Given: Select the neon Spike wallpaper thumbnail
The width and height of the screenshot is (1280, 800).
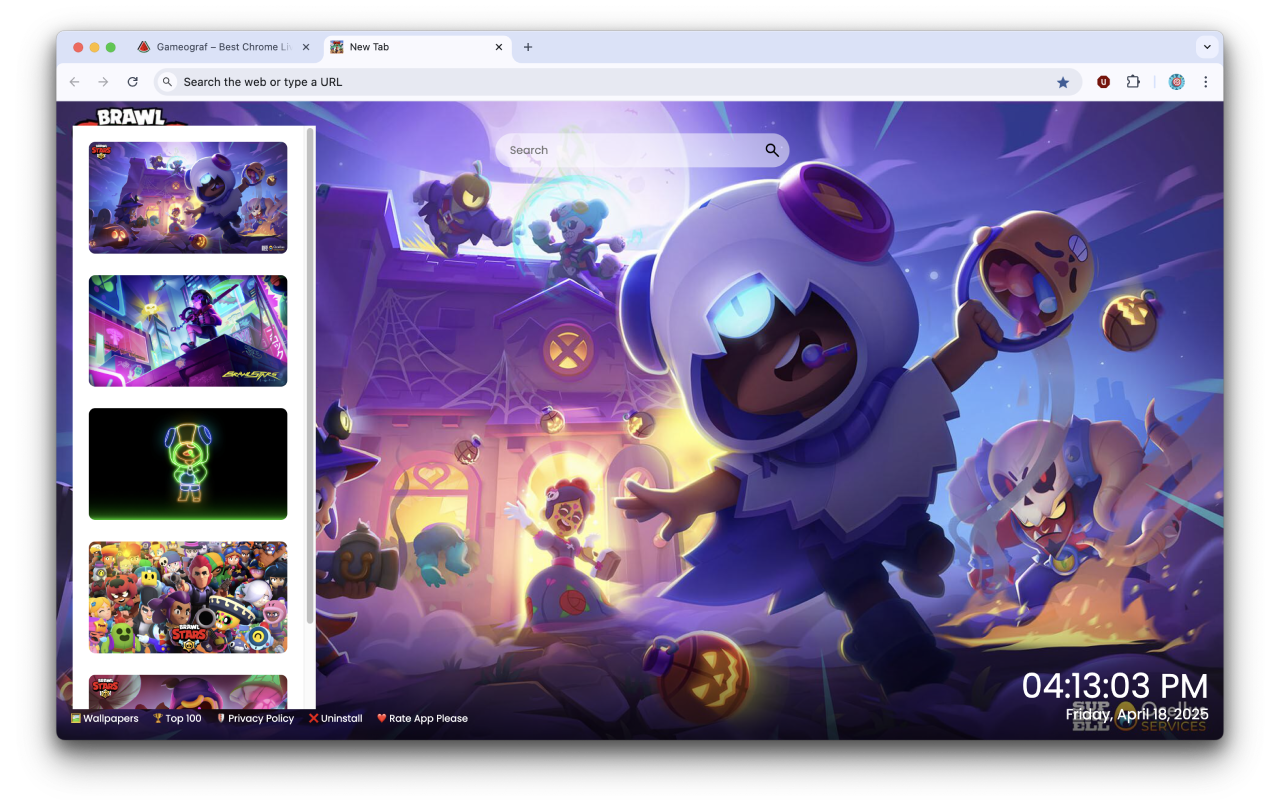Looking at the screenshot, I should pos(187,463).
